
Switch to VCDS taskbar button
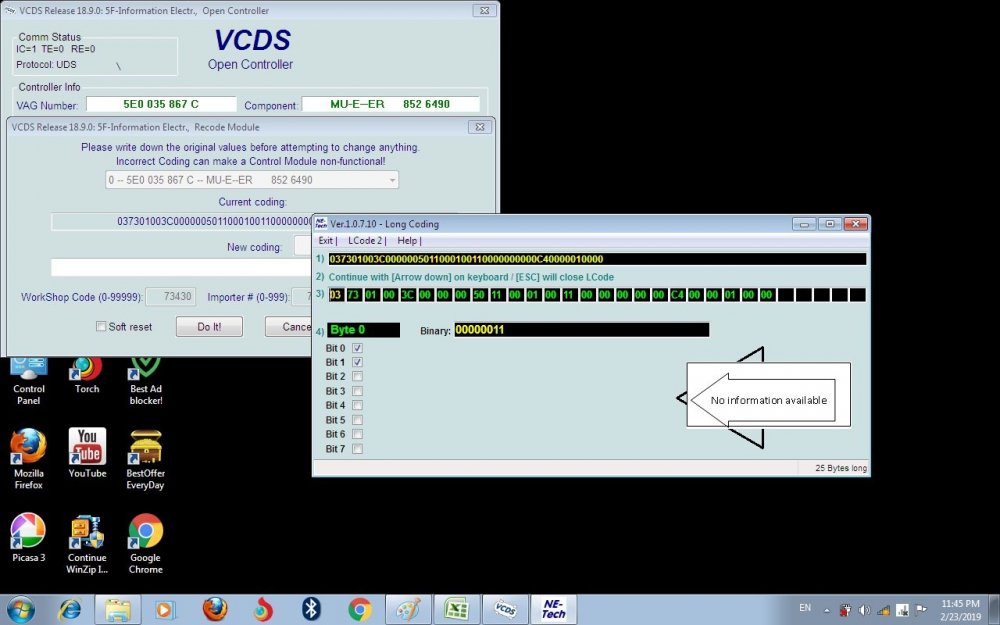[505, 610]
